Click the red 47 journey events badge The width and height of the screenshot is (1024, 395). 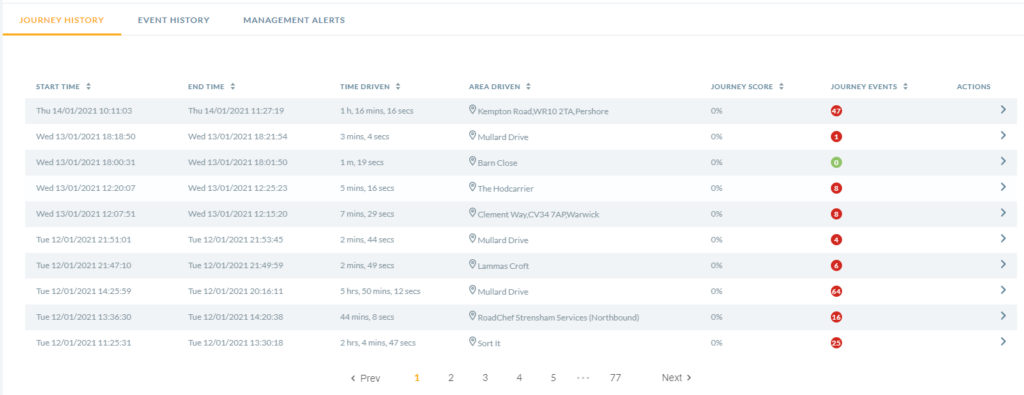(x=836, y=111)
